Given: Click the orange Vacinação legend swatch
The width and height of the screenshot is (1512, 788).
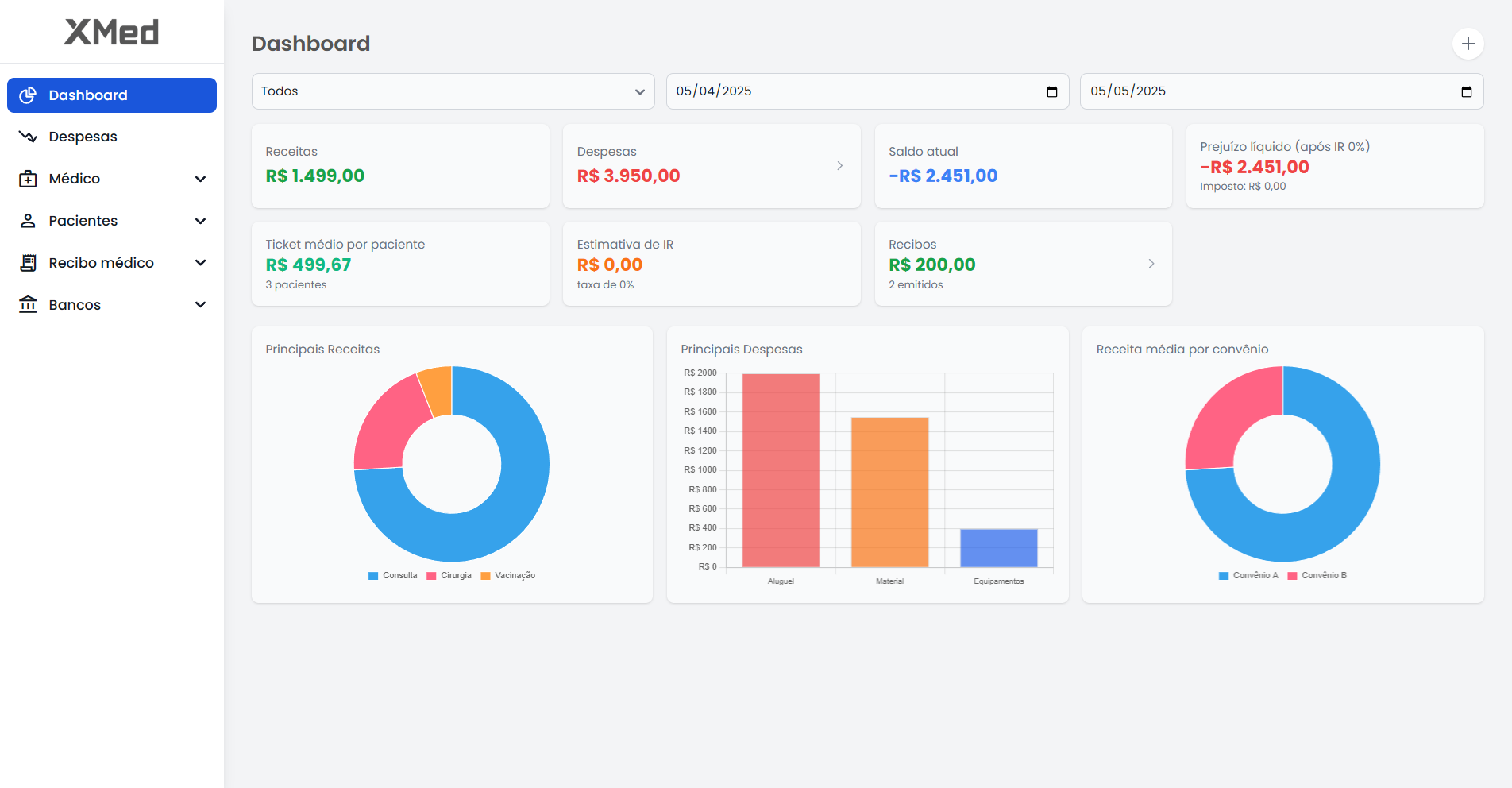Looking at the screenshot, I should pos(485,576).
